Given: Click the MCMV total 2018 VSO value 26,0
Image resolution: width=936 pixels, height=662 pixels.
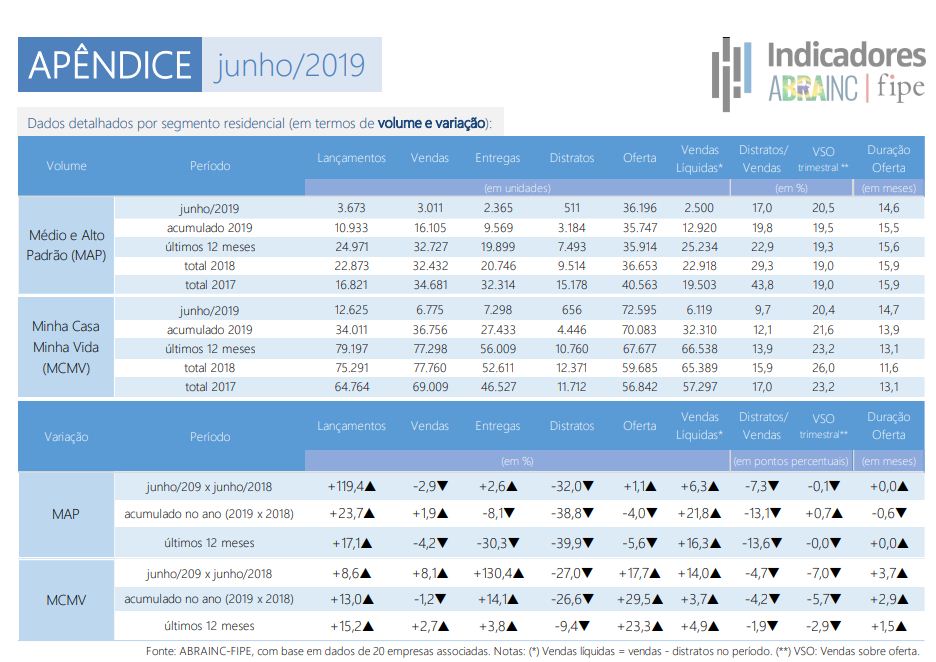Looking at the screenshot, I should tap(823, 368).
